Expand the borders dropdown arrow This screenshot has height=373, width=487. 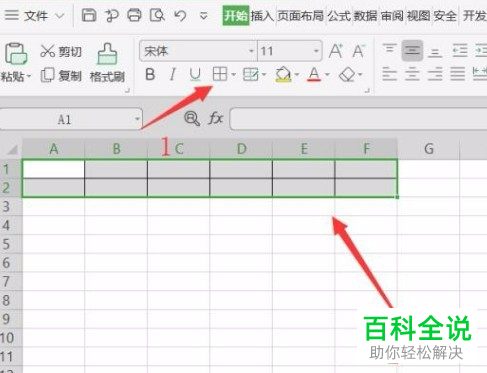tap(234, 75)
